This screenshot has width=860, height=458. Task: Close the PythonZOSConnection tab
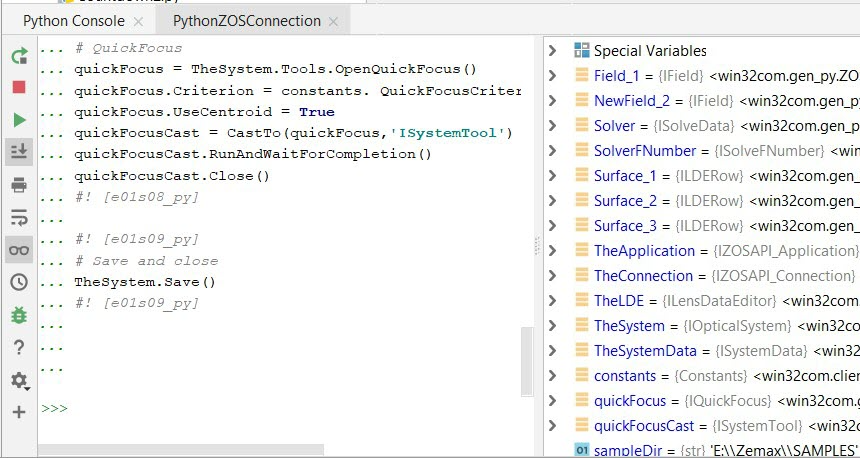click(x=333, y=21)
